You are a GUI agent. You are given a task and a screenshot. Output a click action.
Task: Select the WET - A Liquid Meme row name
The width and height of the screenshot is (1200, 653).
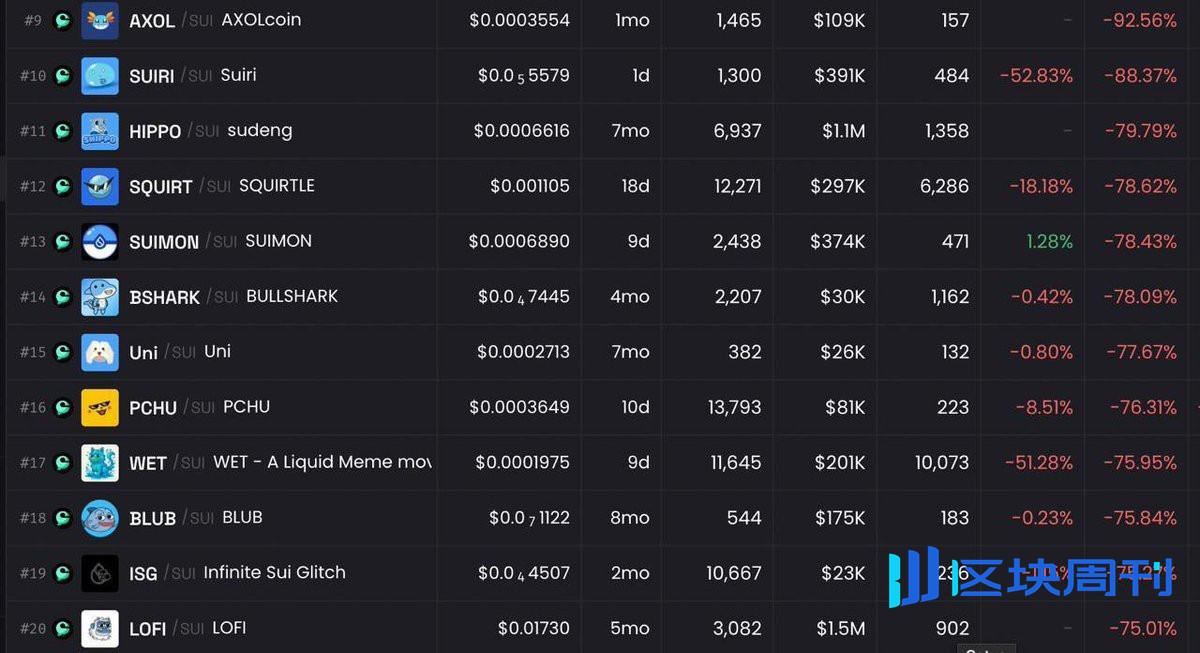tap(322, 463)
